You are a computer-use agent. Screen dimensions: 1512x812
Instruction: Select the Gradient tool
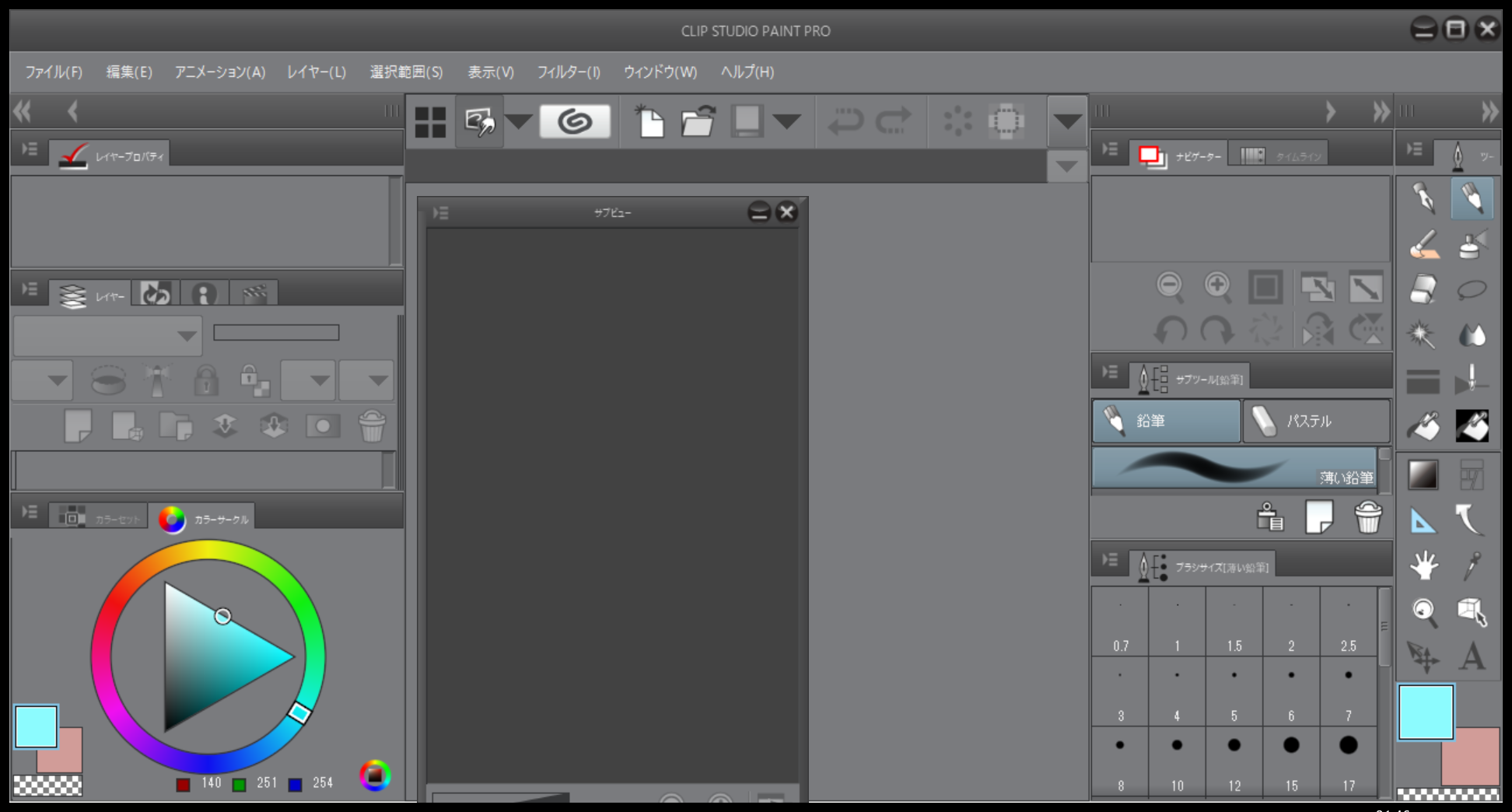pos(1423,474)
